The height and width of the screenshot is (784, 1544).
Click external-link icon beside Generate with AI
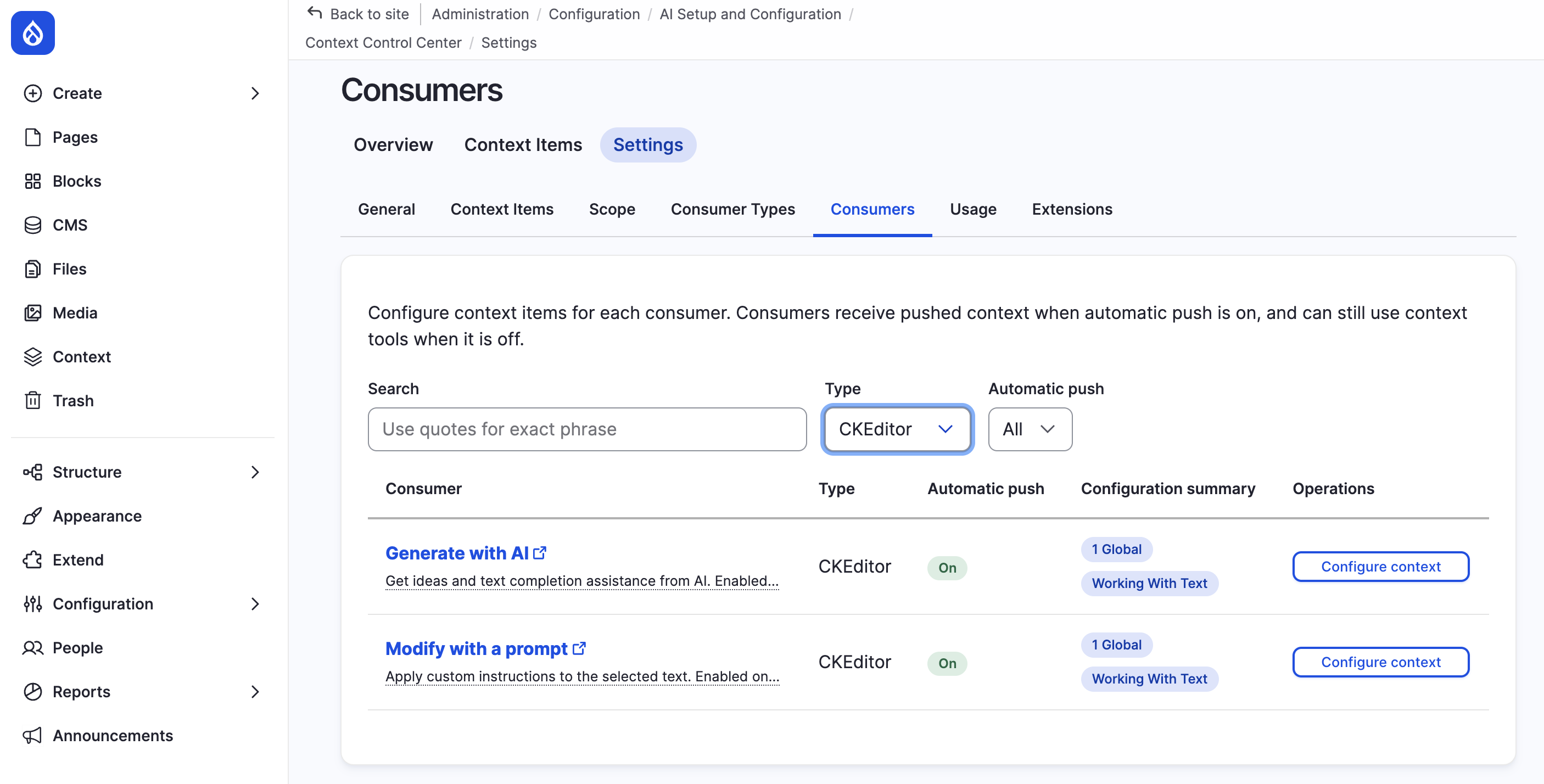point(540,553)
